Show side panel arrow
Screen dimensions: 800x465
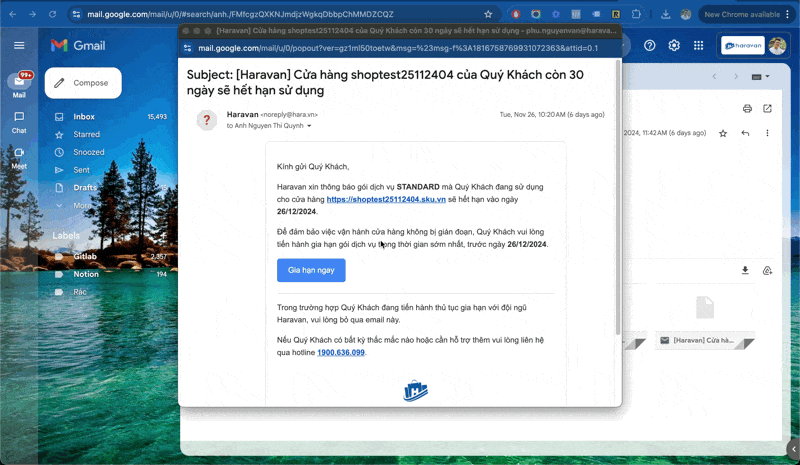pyautogui.click(x=793, y=450)
